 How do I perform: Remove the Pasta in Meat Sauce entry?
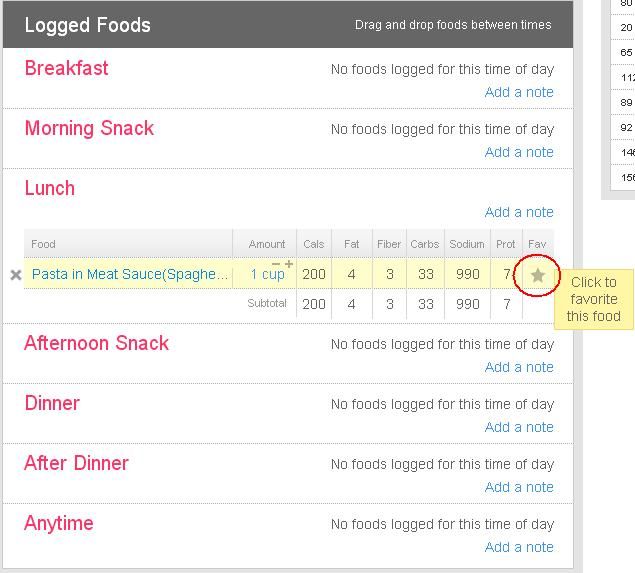[x=16, y=275]
